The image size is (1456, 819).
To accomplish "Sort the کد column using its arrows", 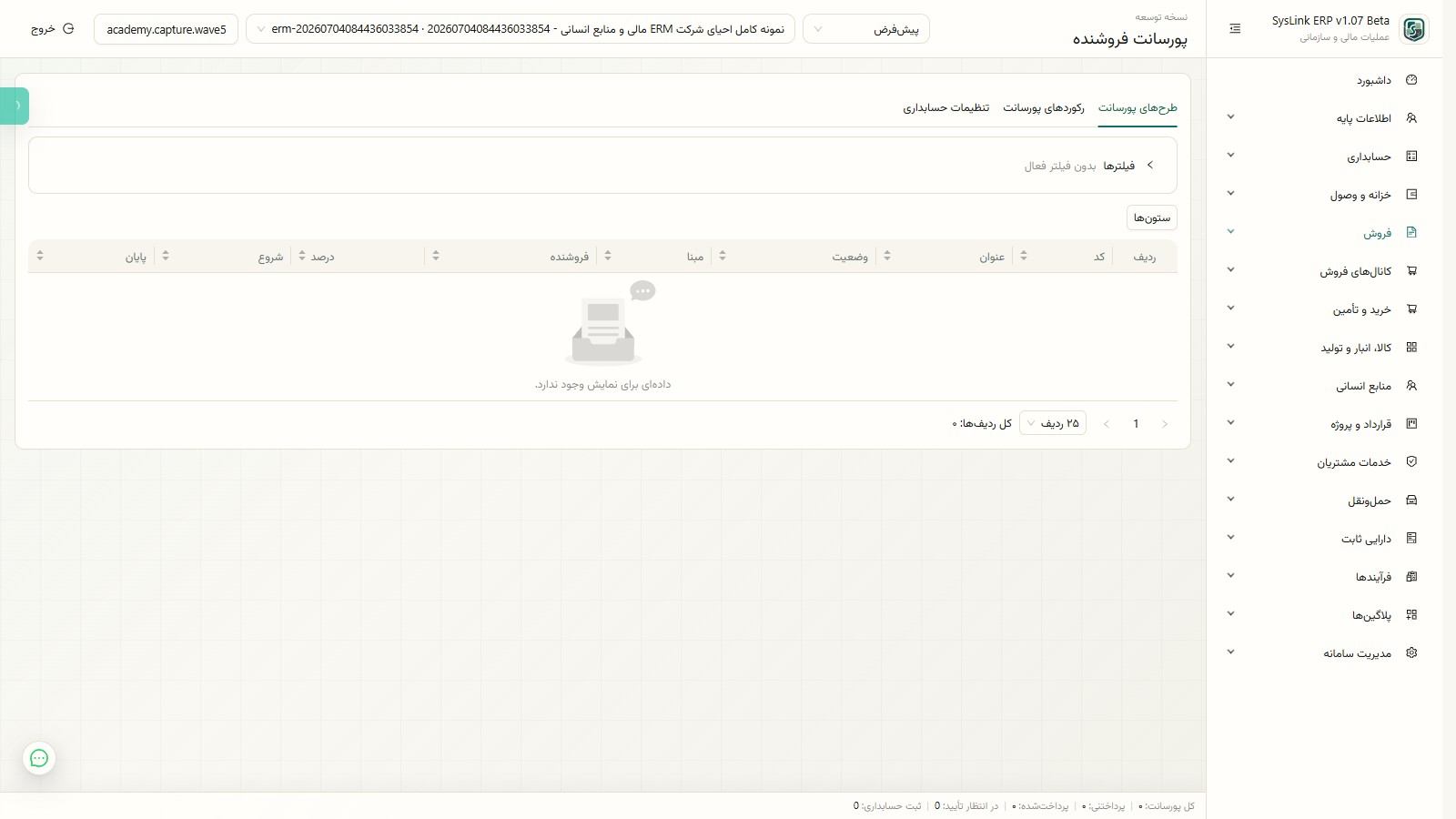I will point(1024,257).
